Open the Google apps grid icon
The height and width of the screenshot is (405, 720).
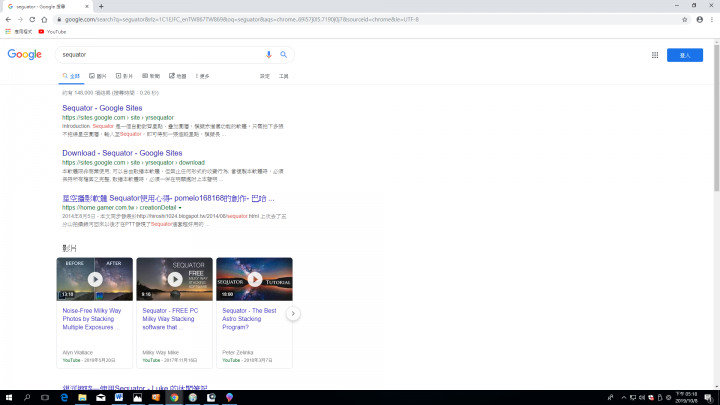coord(655,55)
